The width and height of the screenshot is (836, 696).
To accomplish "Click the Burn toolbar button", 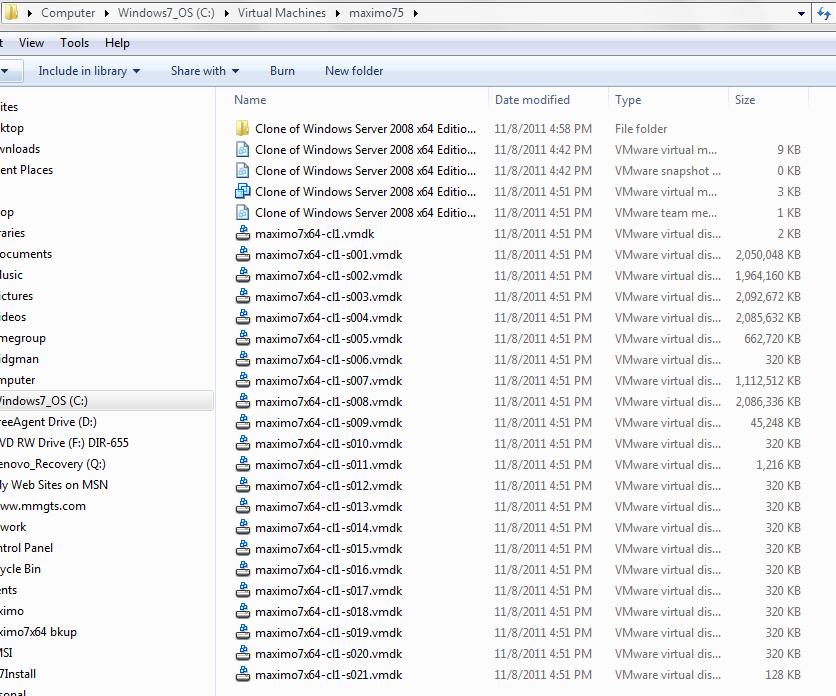I will click(x=282, y=71).
